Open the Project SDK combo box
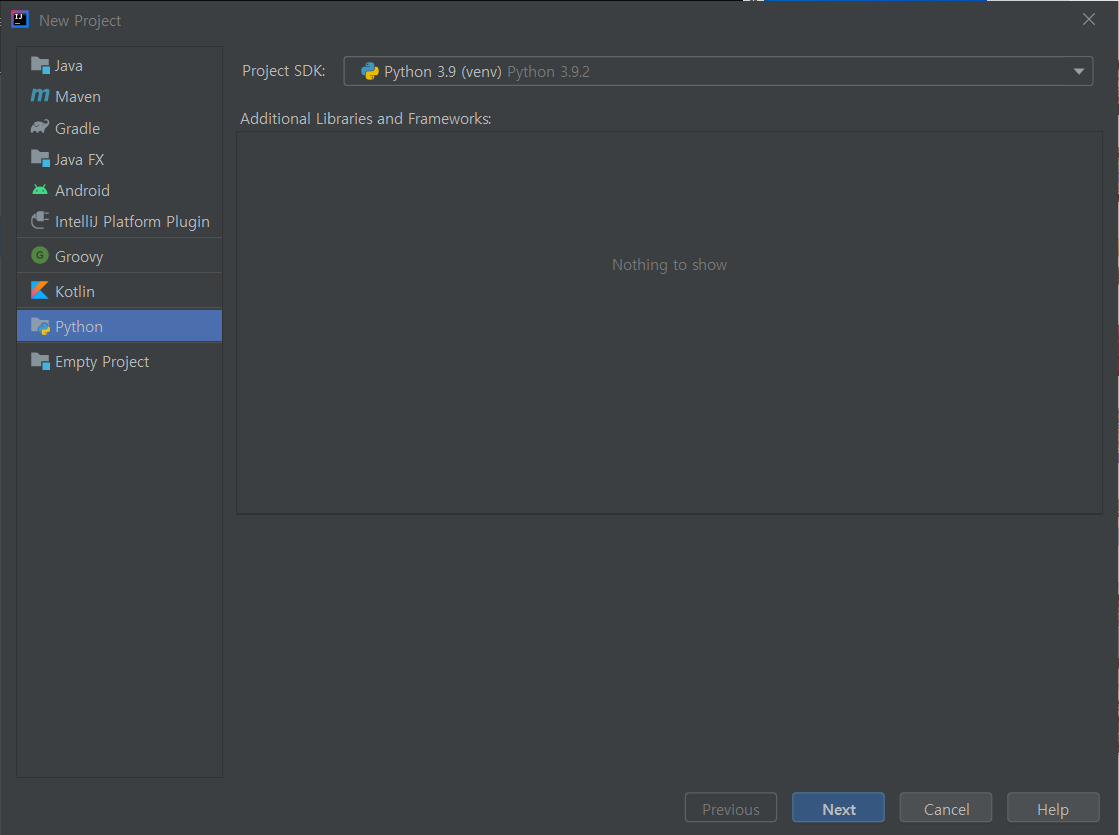The image size is (1119, 835). (x=718, y=71)
